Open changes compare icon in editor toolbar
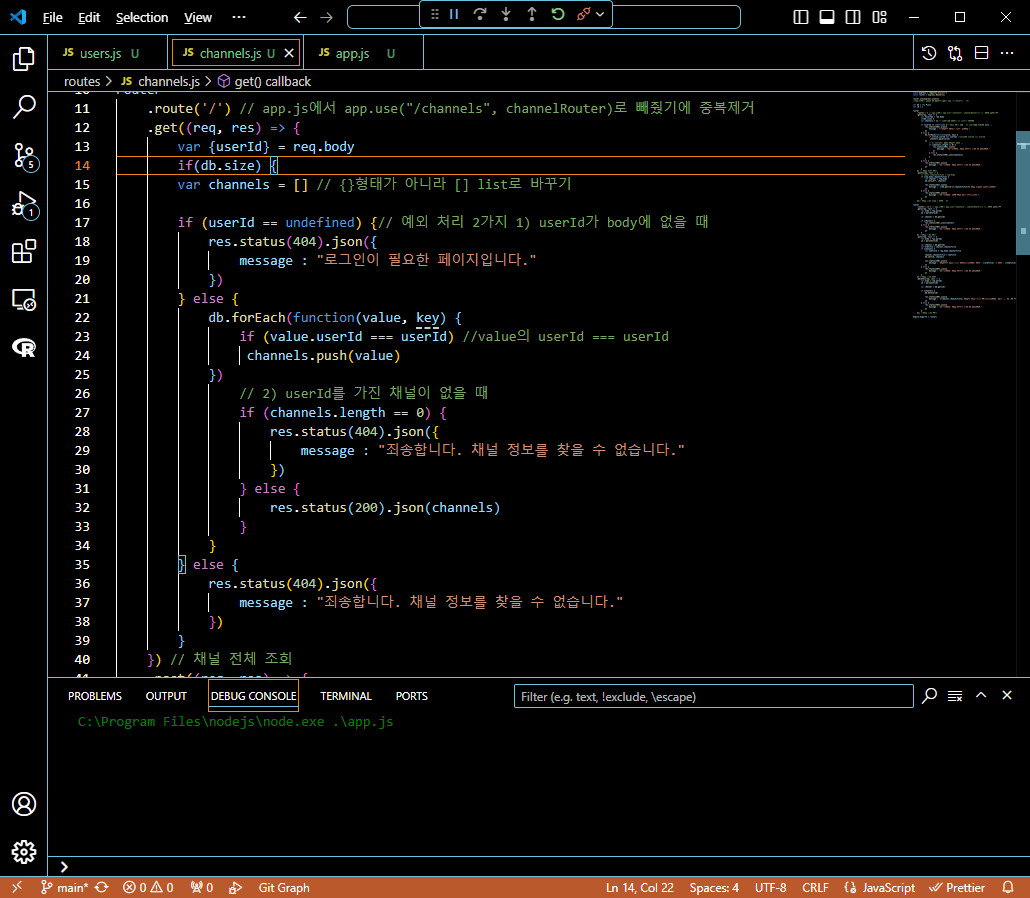This screenshot has height=898, width=1030. click(x=955, y=53)
